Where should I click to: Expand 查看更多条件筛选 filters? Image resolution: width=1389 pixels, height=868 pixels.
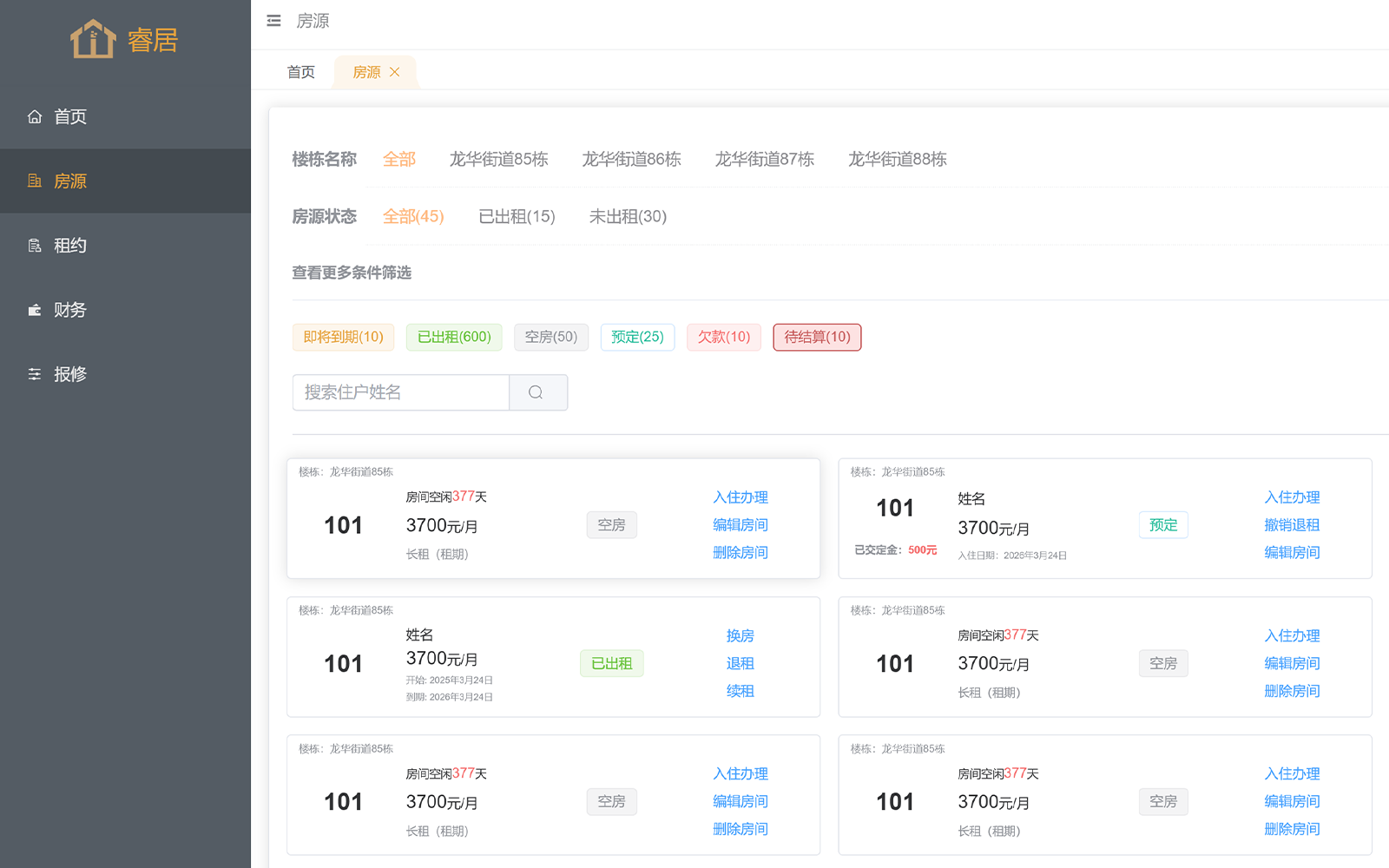[x=352, y=273]
